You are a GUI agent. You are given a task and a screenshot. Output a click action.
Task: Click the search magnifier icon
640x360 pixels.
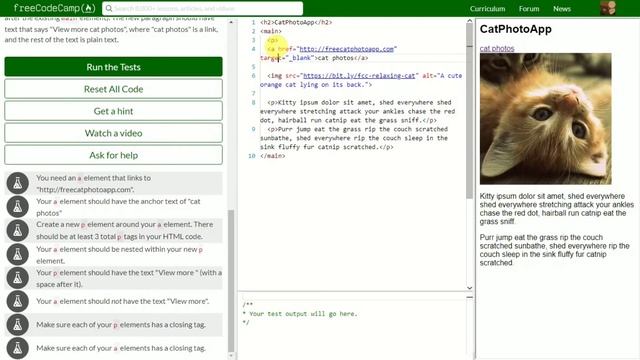coord(109,8)
